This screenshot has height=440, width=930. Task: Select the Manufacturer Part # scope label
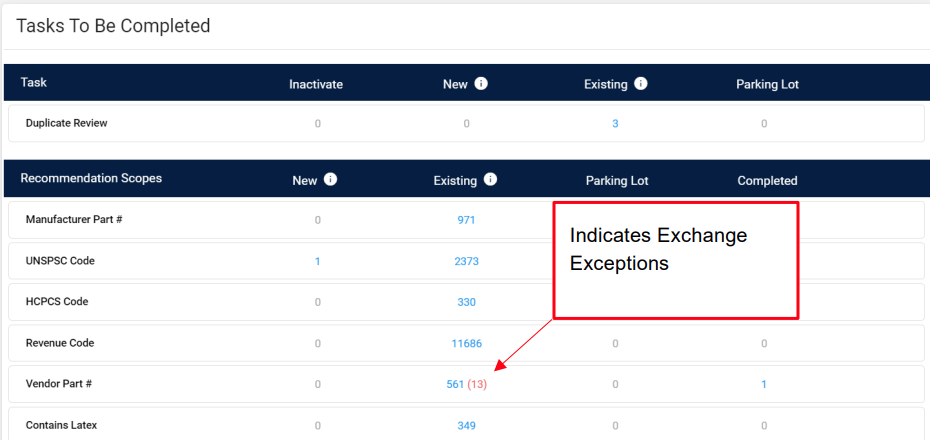(x=74, y=219)
